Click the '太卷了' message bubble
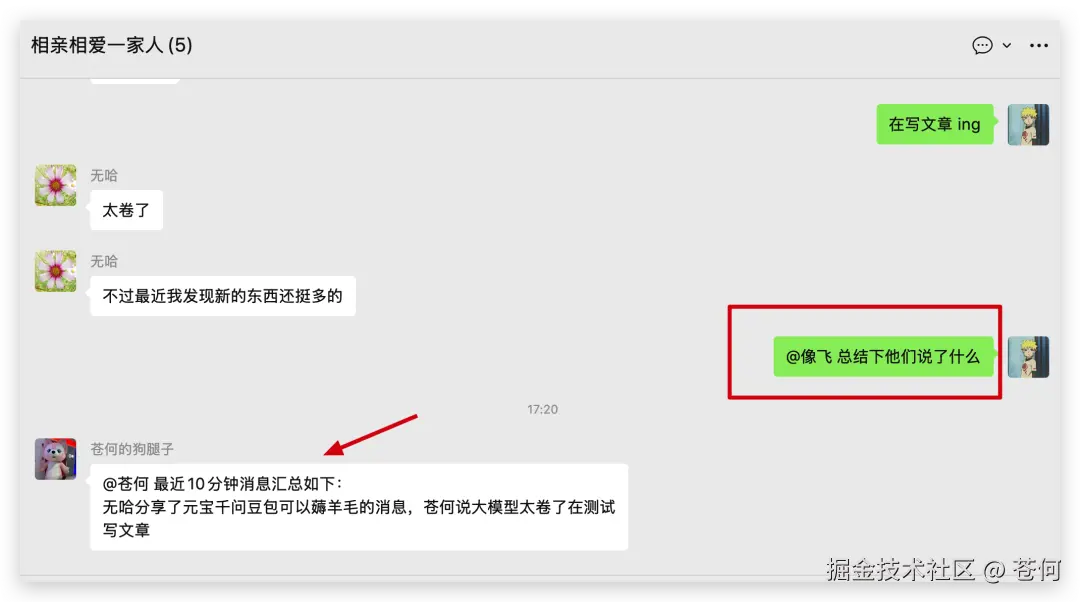Image resolution: width=1080 pixels, height=602 pixels. 126,210
